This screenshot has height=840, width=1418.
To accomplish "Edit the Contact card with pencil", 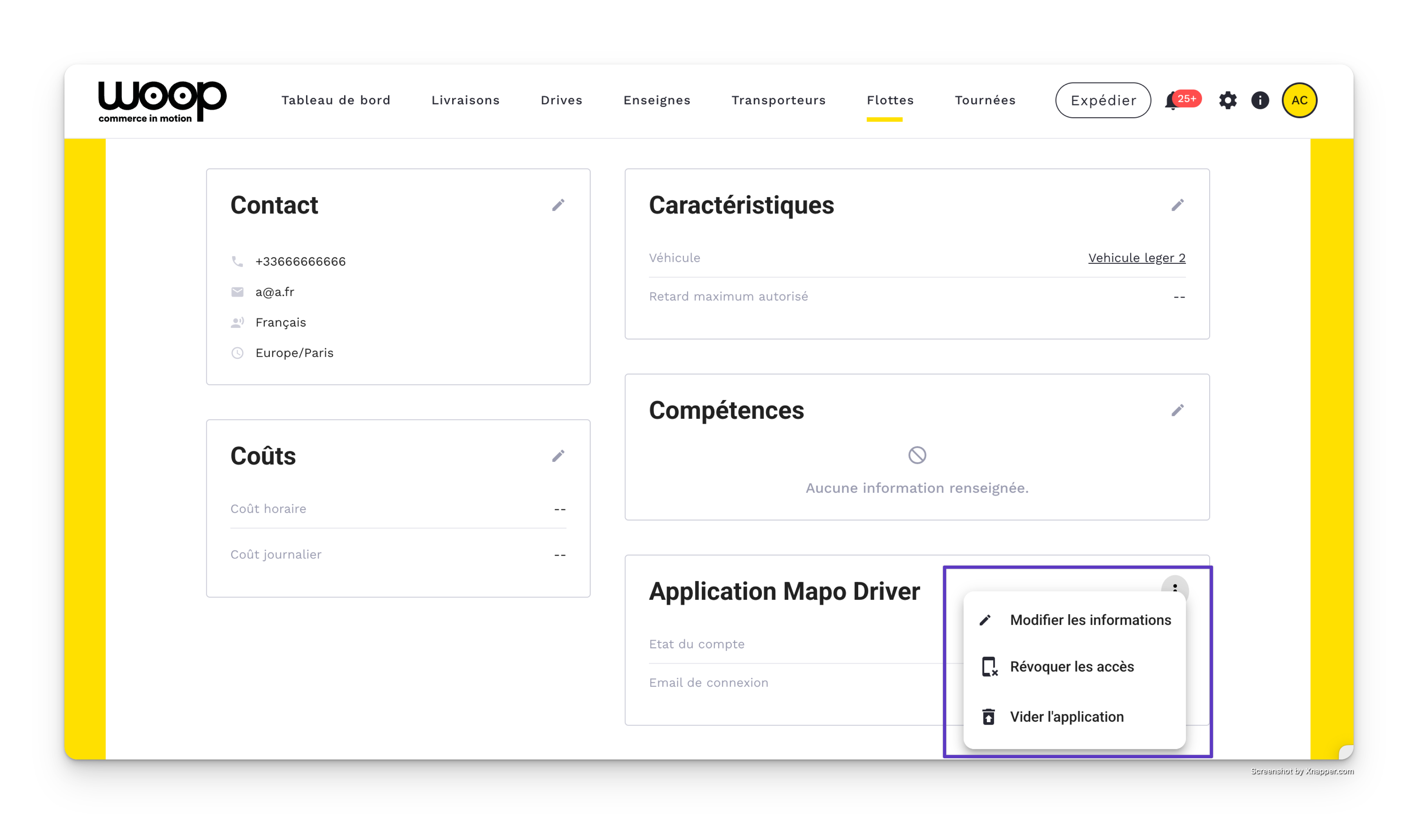I will tap(558, 205).
